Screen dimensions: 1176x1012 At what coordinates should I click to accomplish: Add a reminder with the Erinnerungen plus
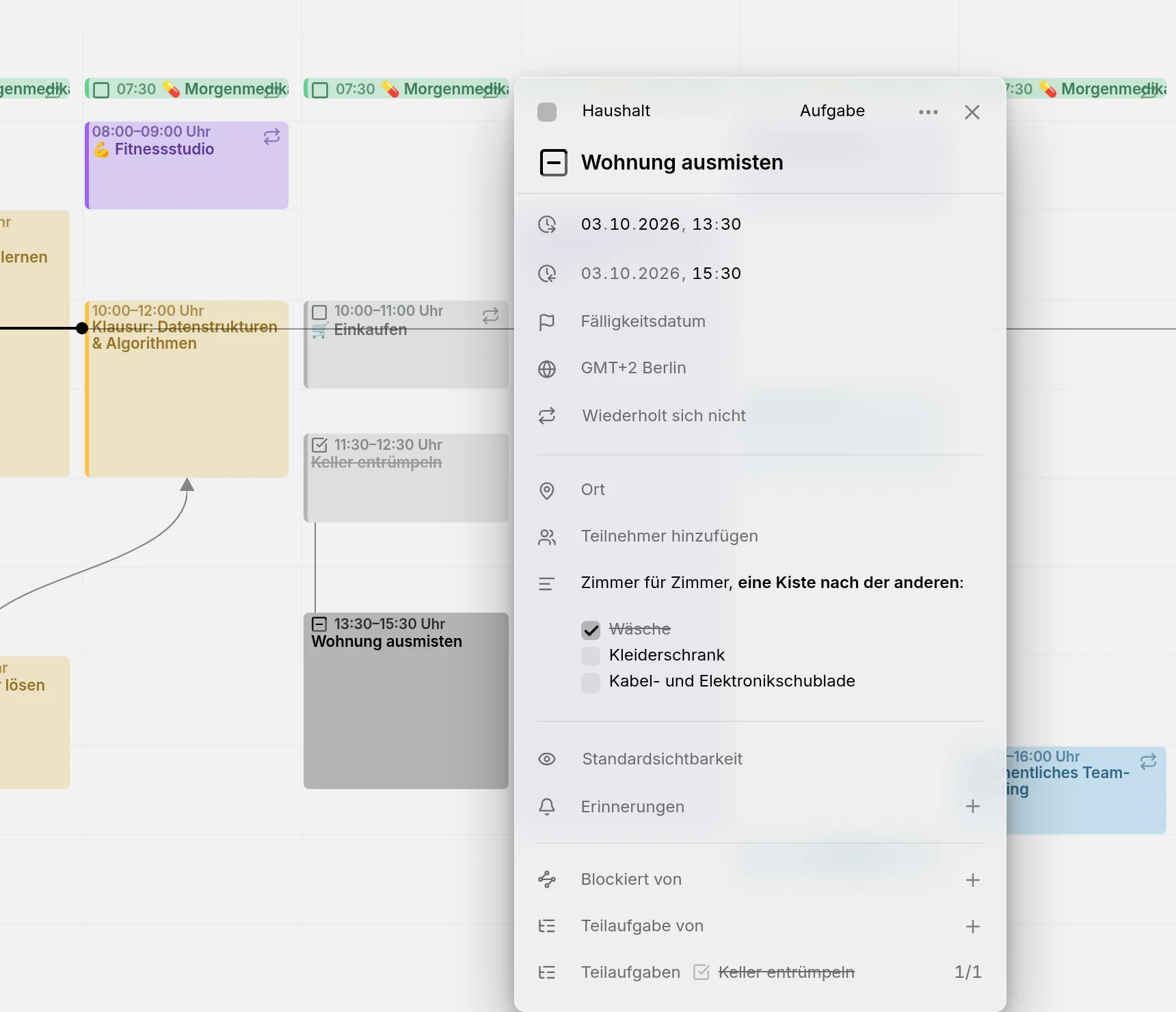pyautogui.click(x=972, y=806)
